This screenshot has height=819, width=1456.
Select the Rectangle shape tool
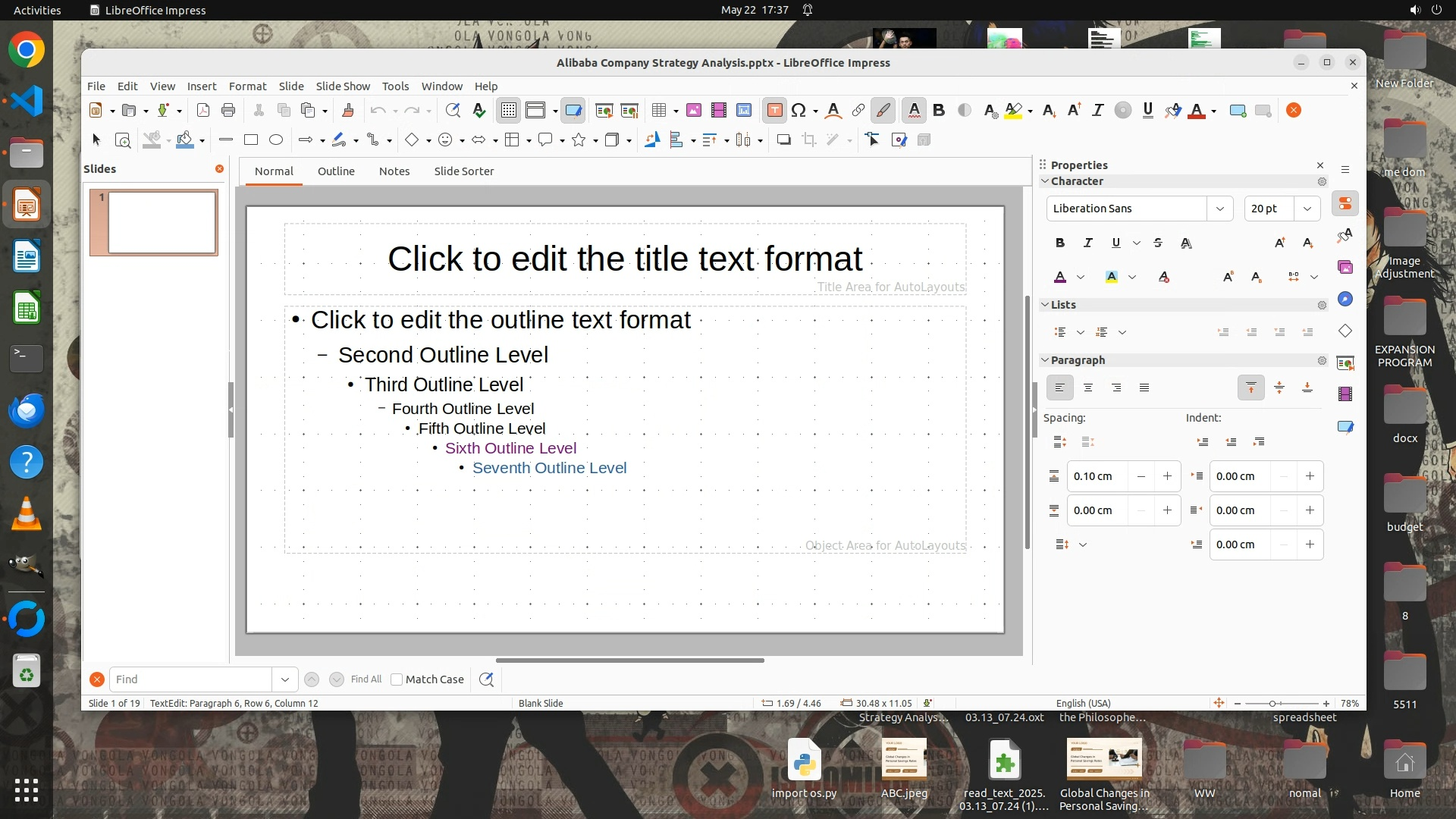click(251, 140)
